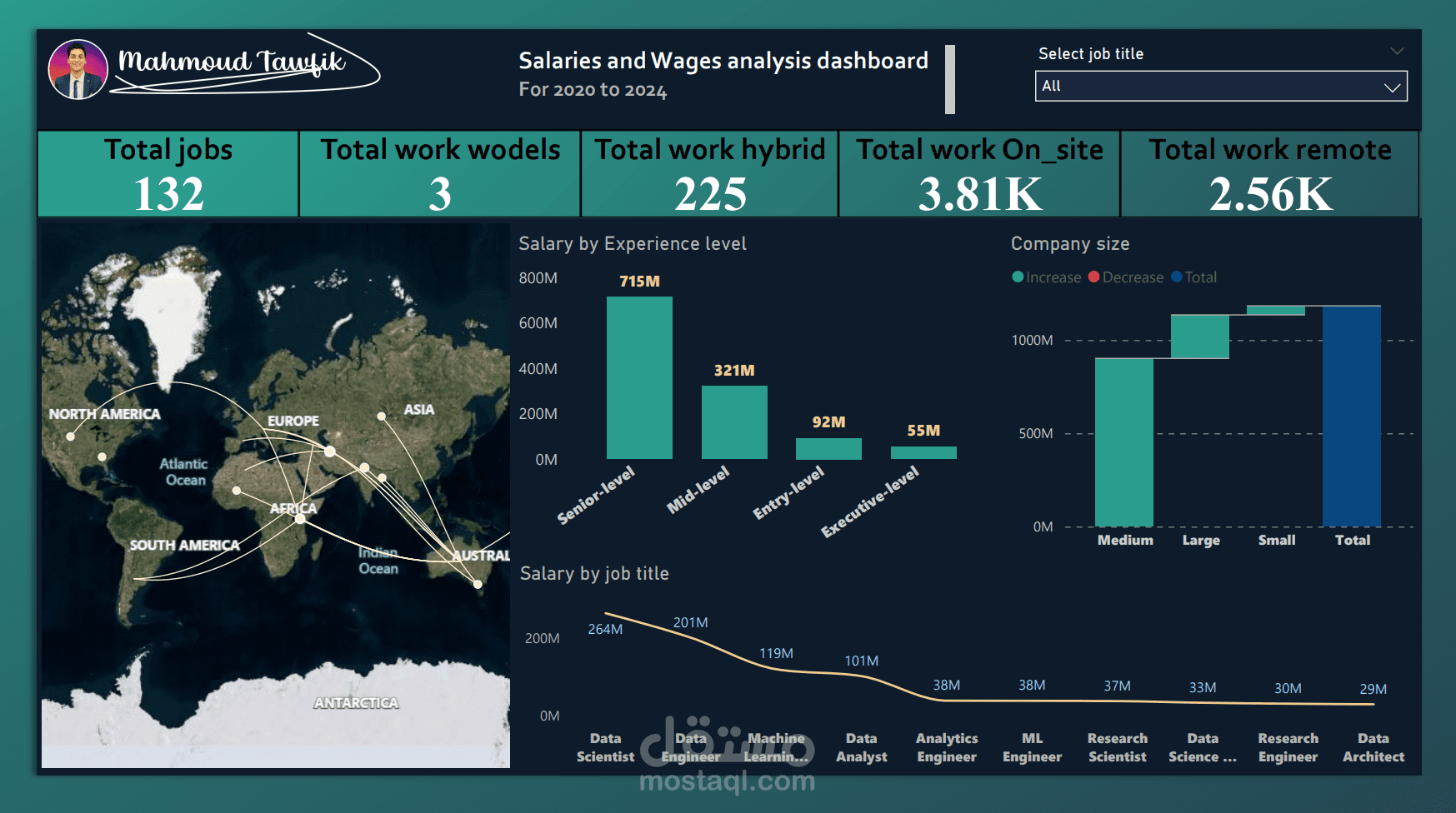Open the Select job title dropdown

1221,86
